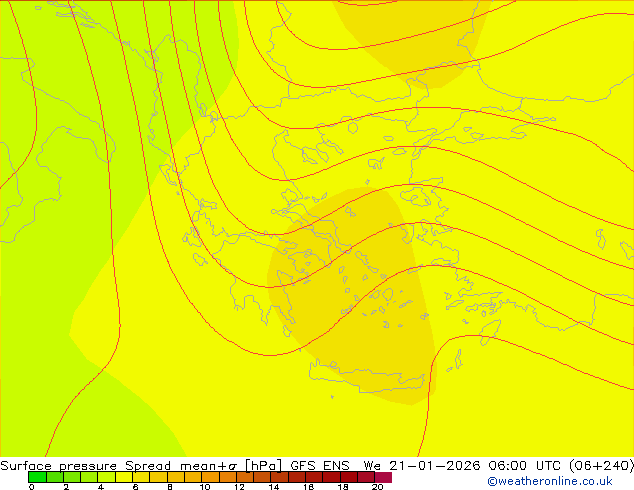Viewport: 634px width, 490px height.
Task: Click the 17–18 hPa dark red legend swatch
Action: (x=332, y=477)
